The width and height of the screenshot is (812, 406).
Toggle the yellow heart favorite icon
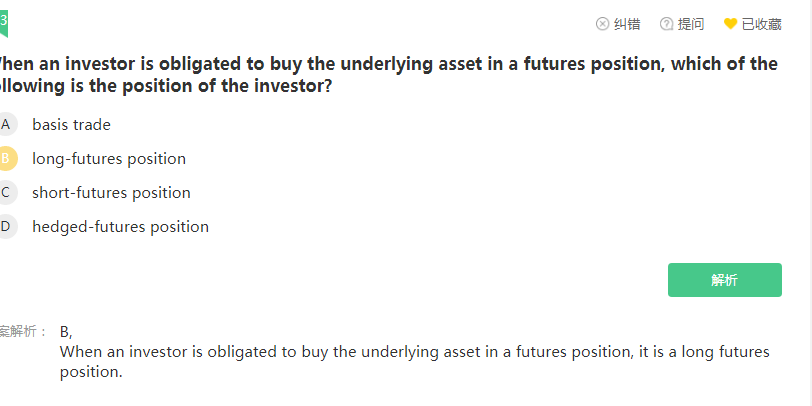(730, 24)
